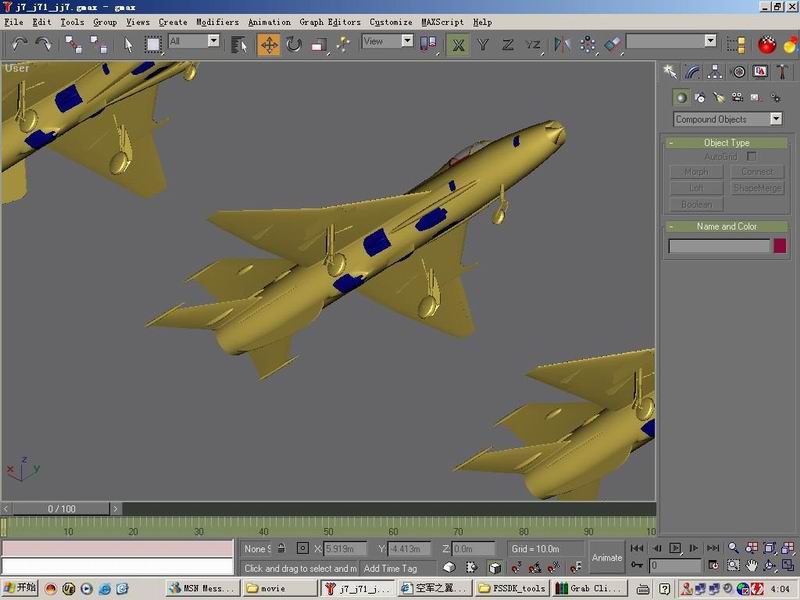
Task: Click the Align tool icon
Action: click(612, 44)
